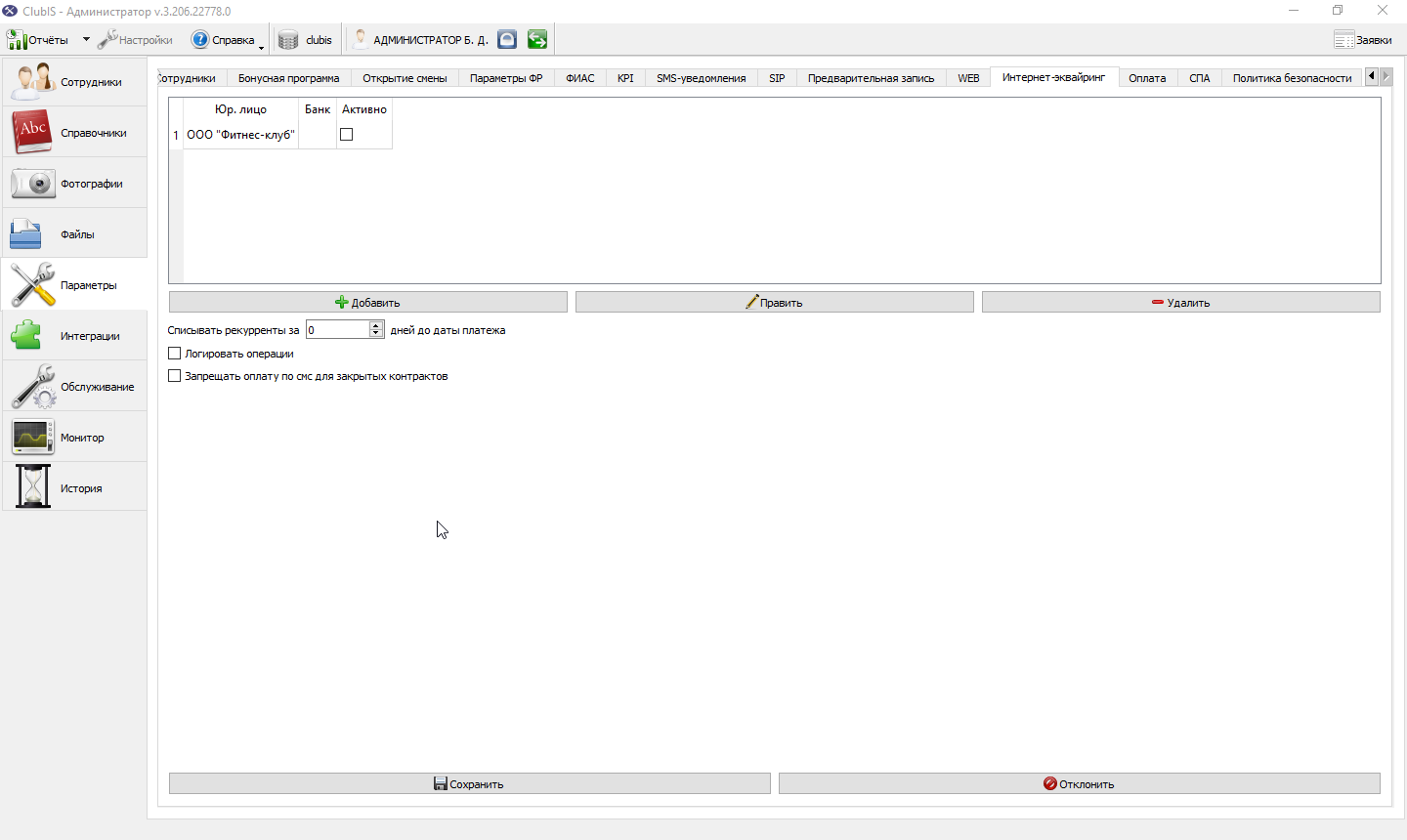Click the Юр. лицо column header
Image resolution: width=1407 pixels, height=840 pixels.
point(240,109)
